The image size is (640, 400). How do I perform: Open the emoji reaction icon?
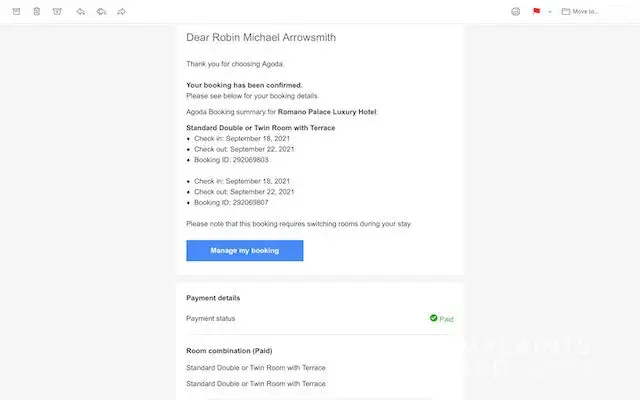click(x=515, y=12)
